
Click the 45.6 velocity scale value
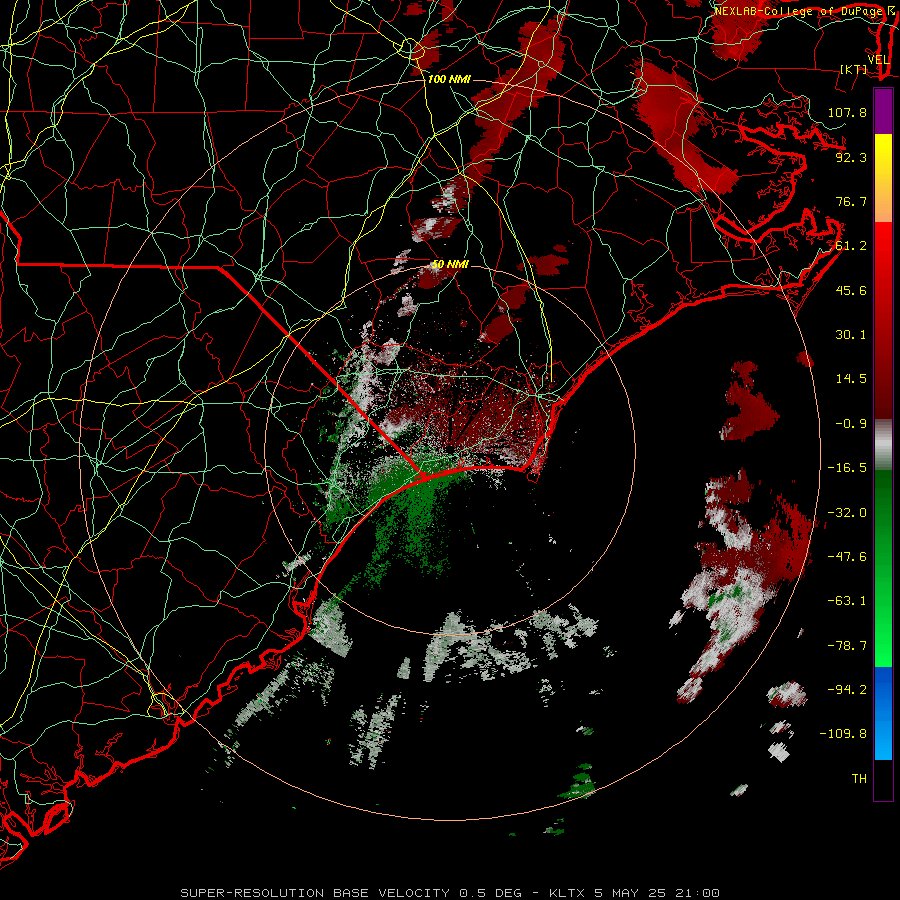(x=851, y=290)
